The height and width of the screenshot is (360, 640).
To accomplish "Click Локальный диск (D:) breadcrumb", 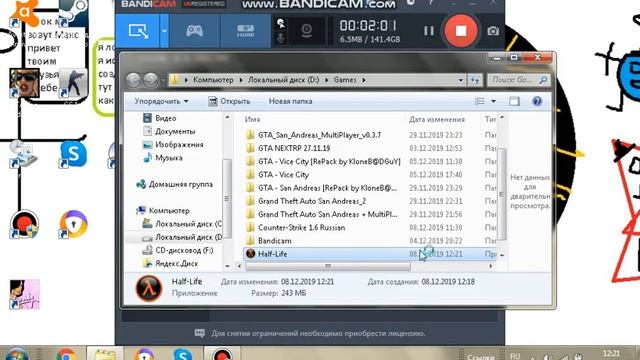I will (x=284, y=80).
